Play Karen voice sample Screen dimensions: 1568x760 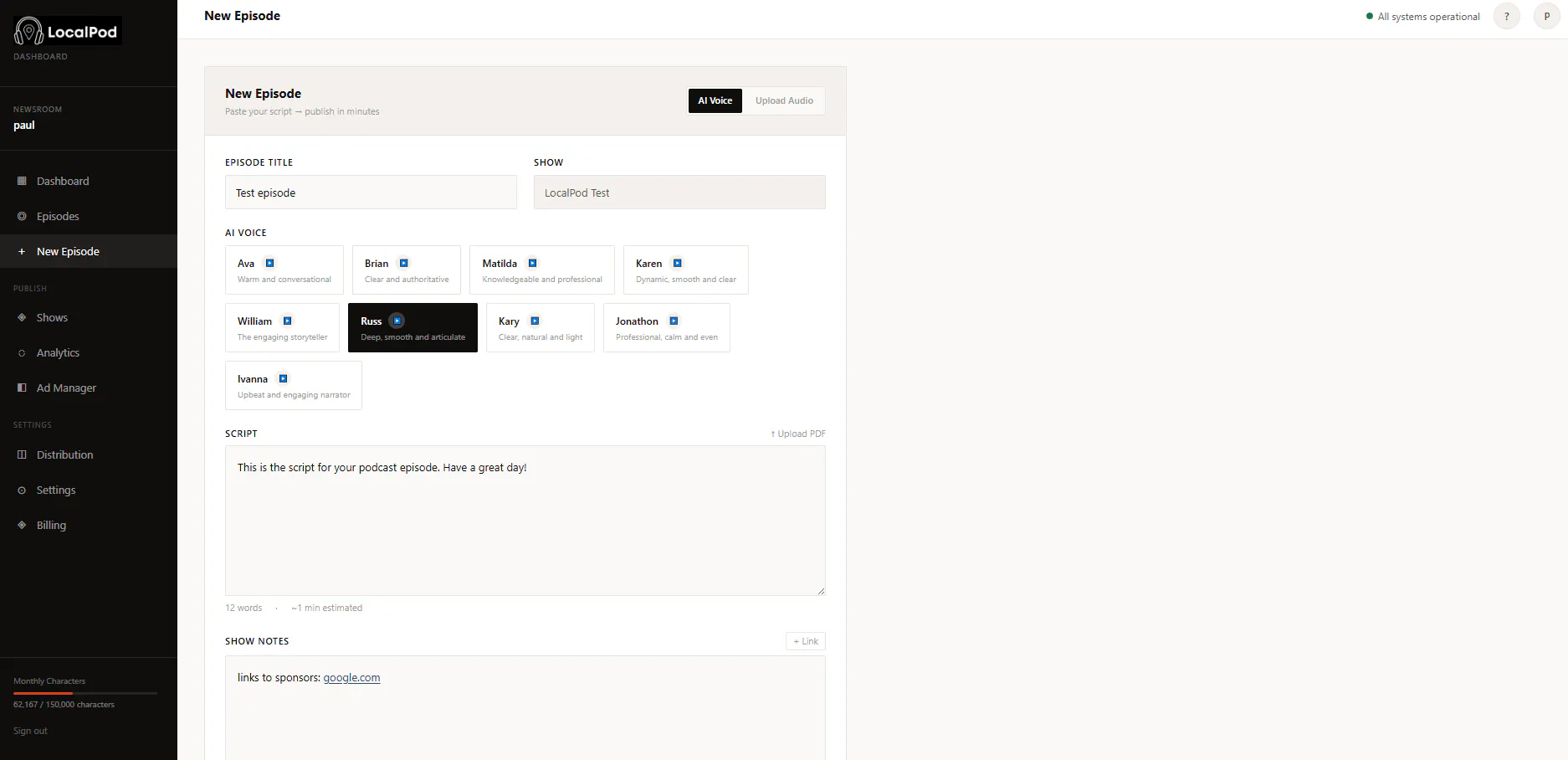click(677, 263)
